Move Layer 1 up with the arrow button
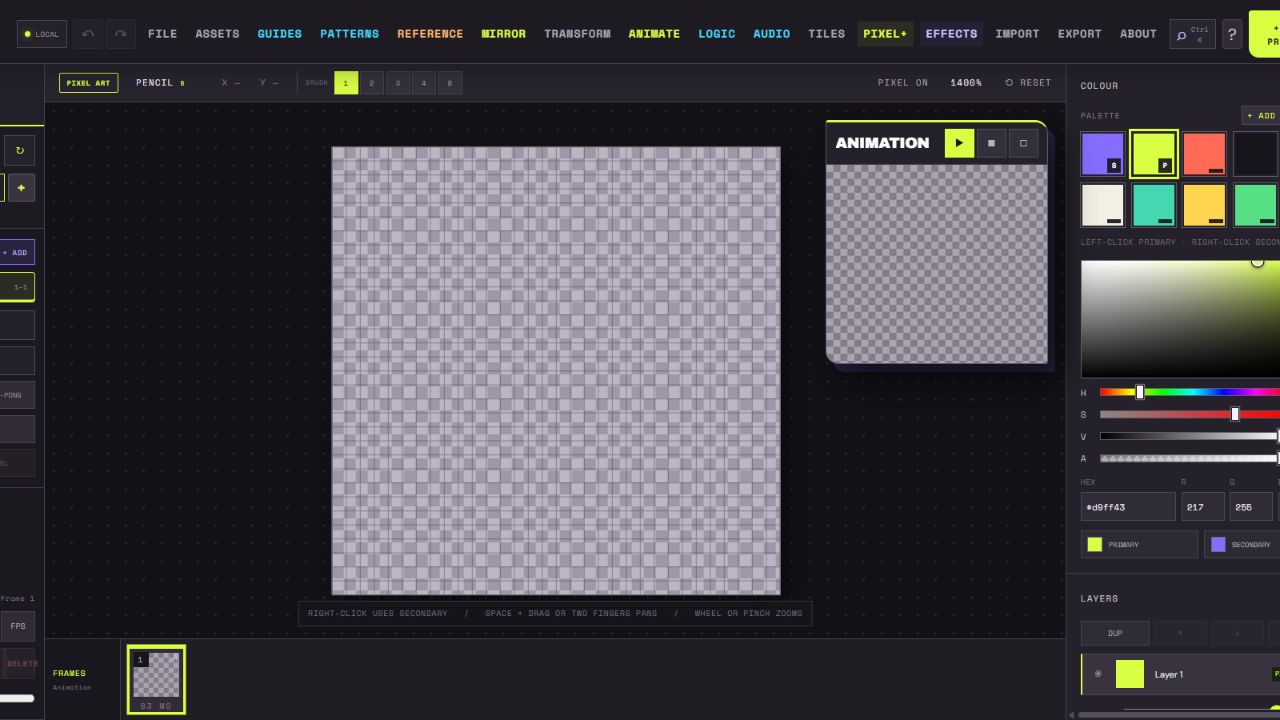1280x720 pixels. tap(1179, 633)
